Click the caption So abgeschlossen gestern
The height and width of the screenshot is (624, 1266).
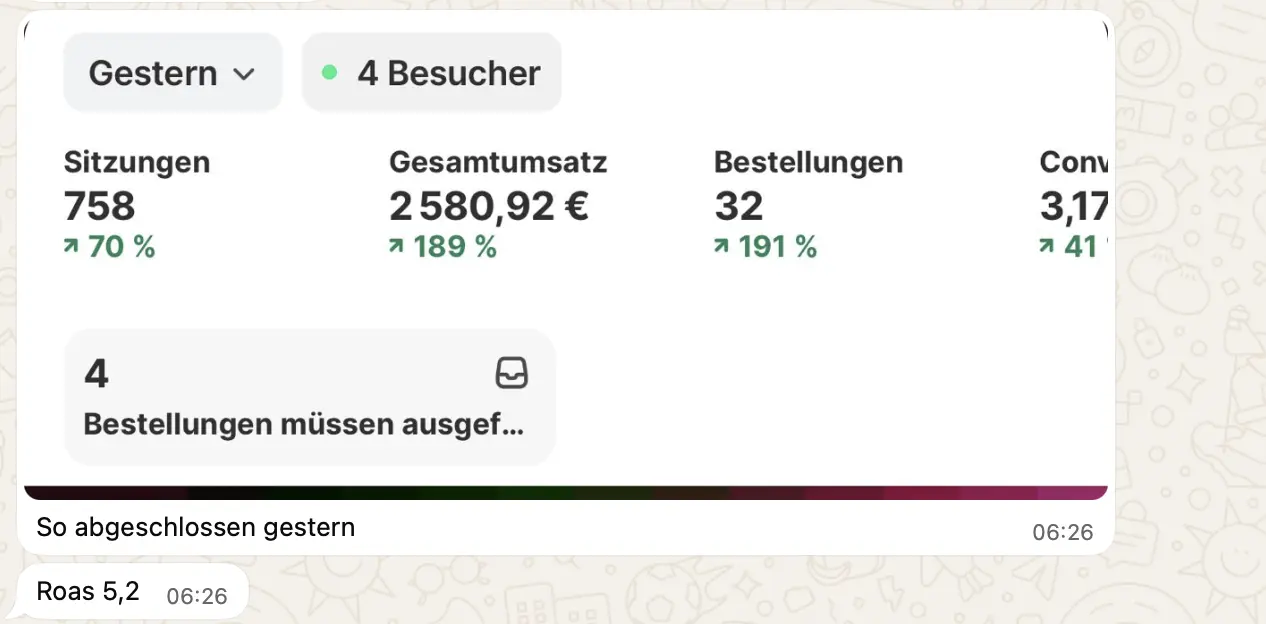[196, 527]
